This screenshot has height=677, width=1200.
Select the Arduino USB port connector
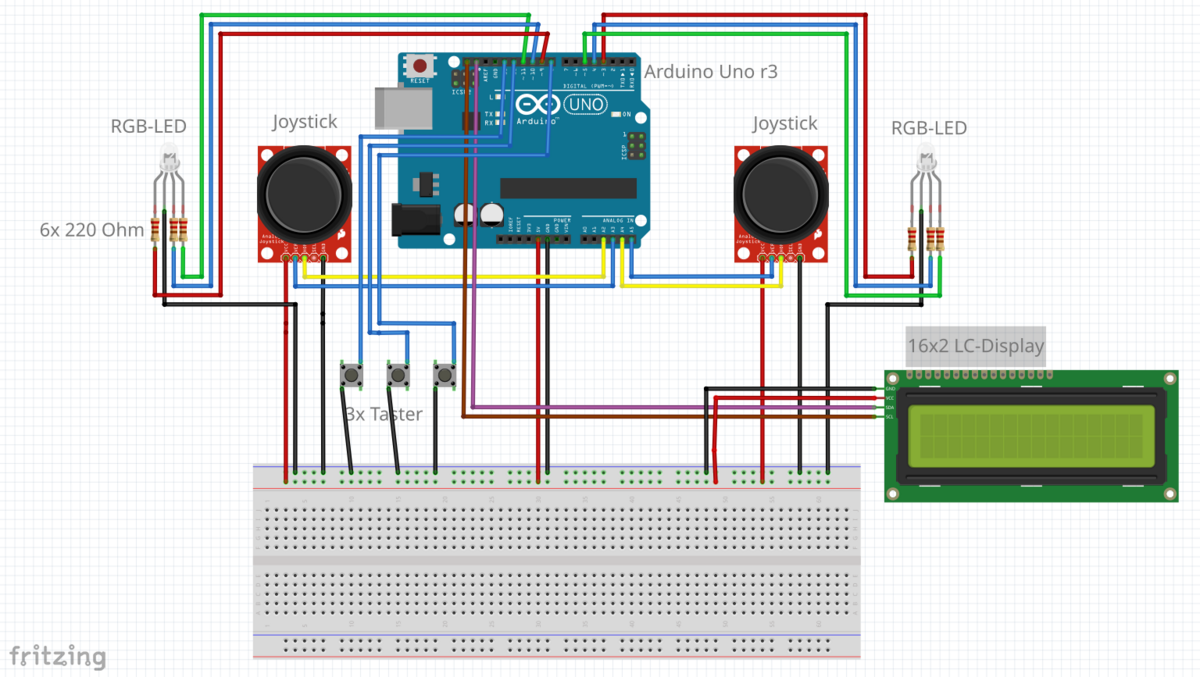[x=403, y=107]
